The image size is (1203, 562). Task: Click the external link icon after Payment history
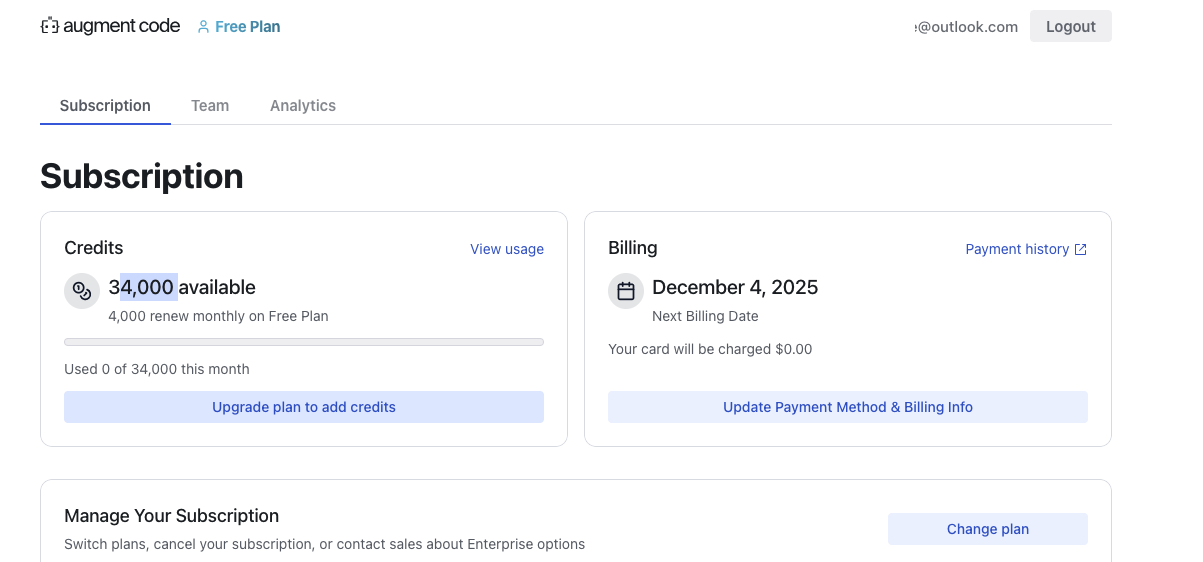pos(1080,249)
